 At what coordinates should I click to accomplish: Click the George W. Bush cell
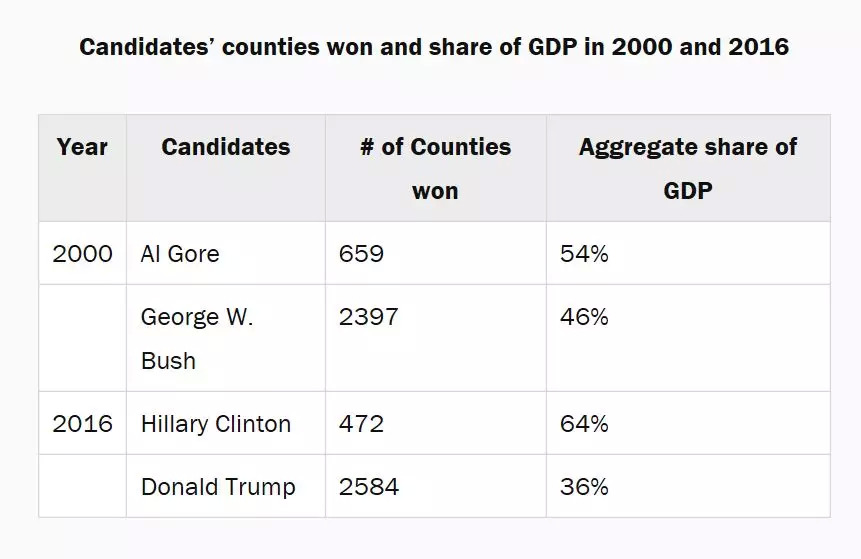click(197, 338)
